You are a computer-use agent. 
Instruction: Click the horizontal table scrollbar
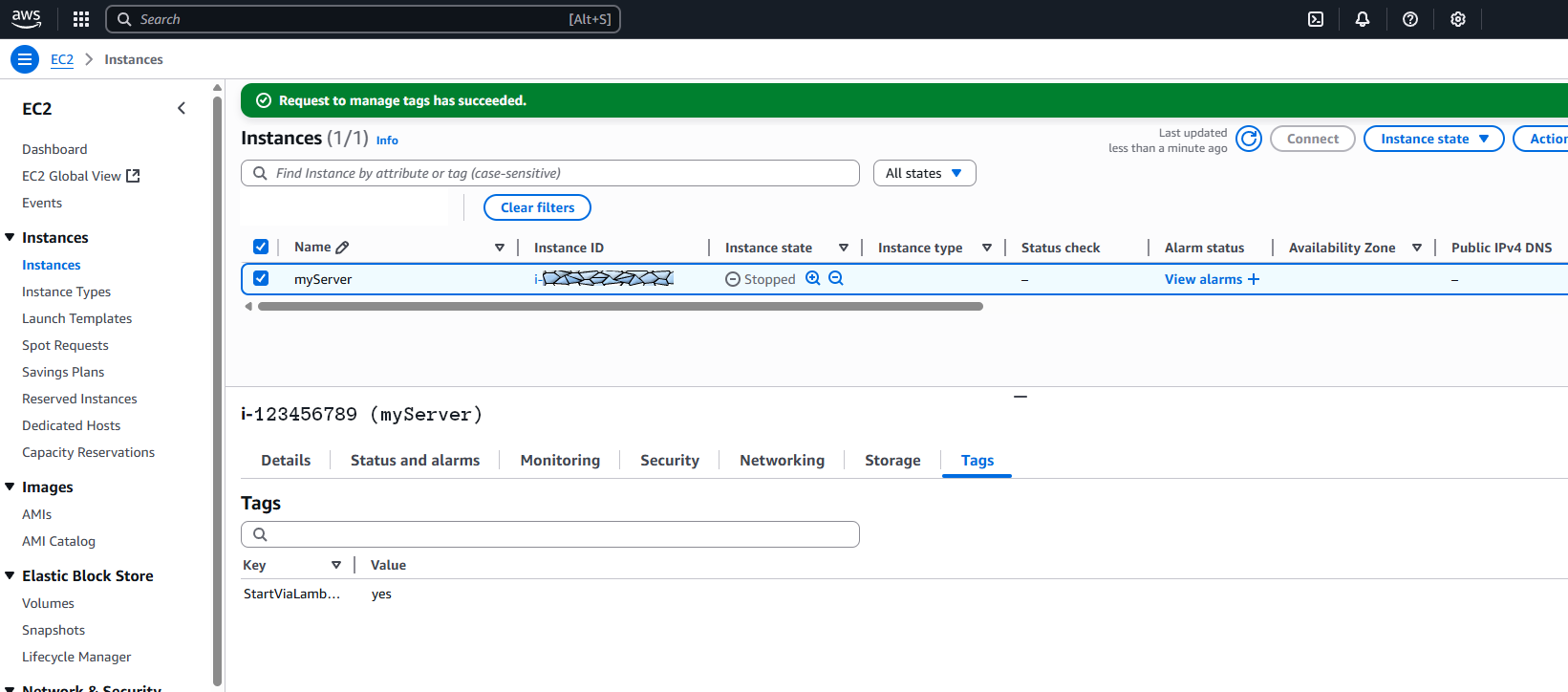pyautogui.click(x=620, y=307)
